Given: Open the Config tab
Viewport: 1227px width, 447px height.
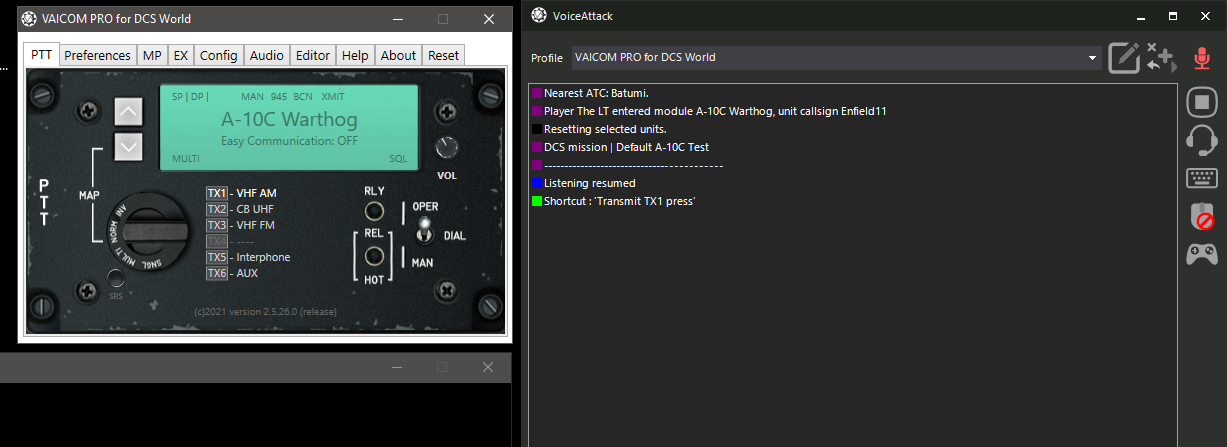Looking at the screenshot, I should point(218,56).
